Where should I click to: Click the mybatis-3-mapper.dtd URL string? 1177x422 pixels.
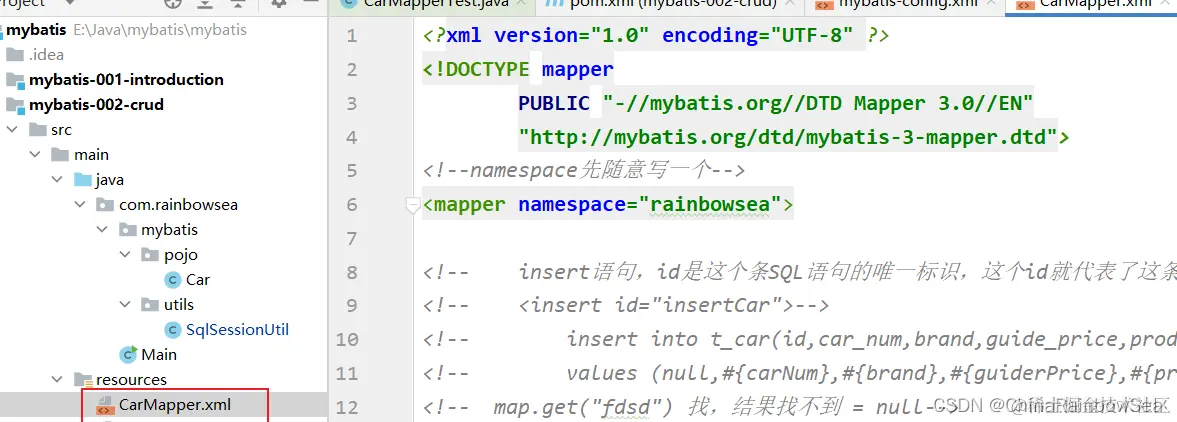[788, 137]
